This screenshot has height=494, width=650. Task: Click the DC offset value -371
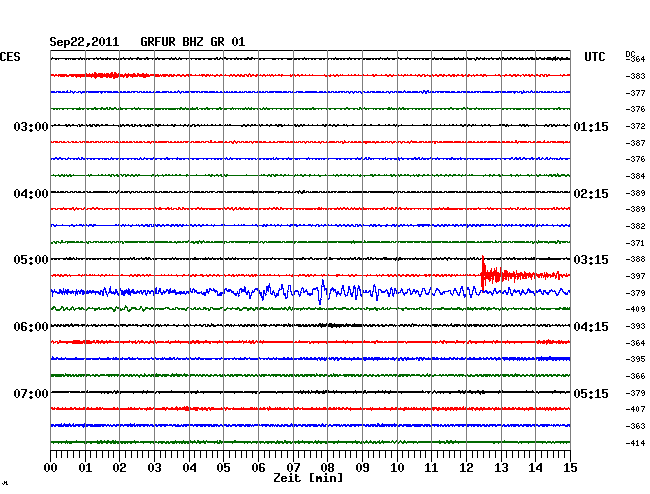[x=635, y=243]
